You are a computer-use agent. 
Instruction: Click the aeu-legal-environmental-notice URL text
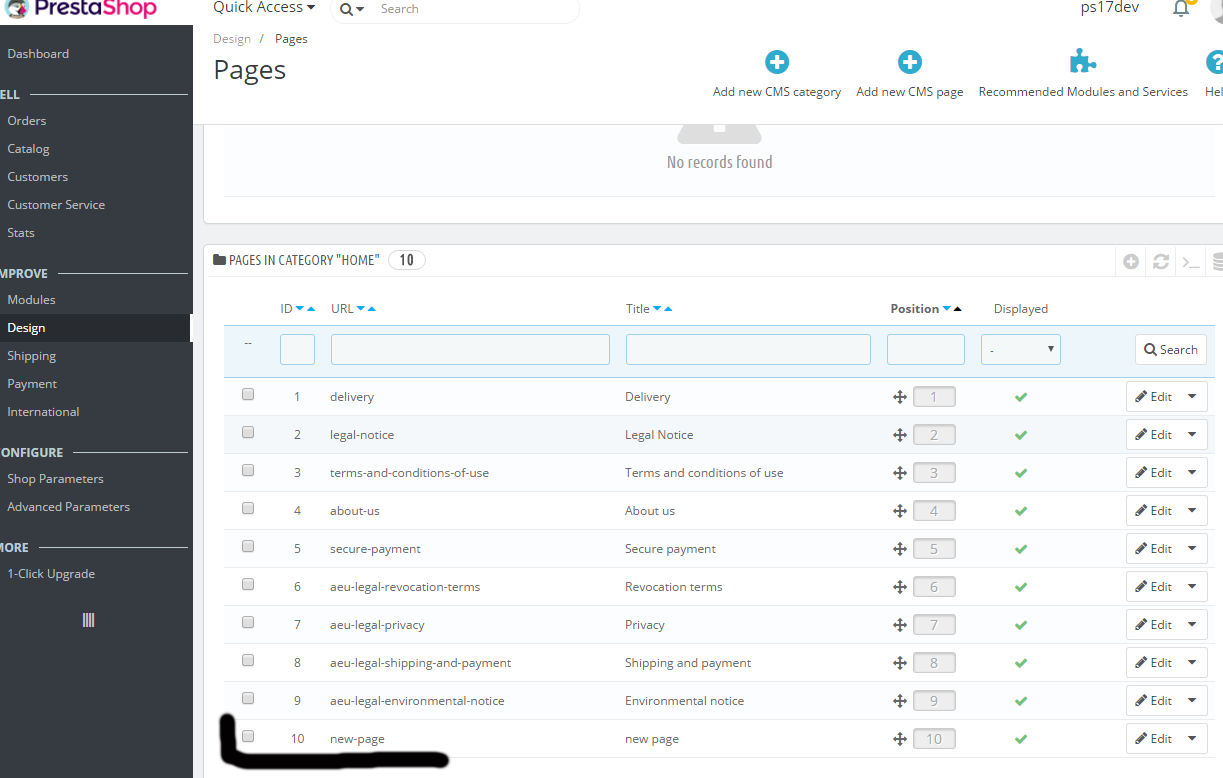417,701
